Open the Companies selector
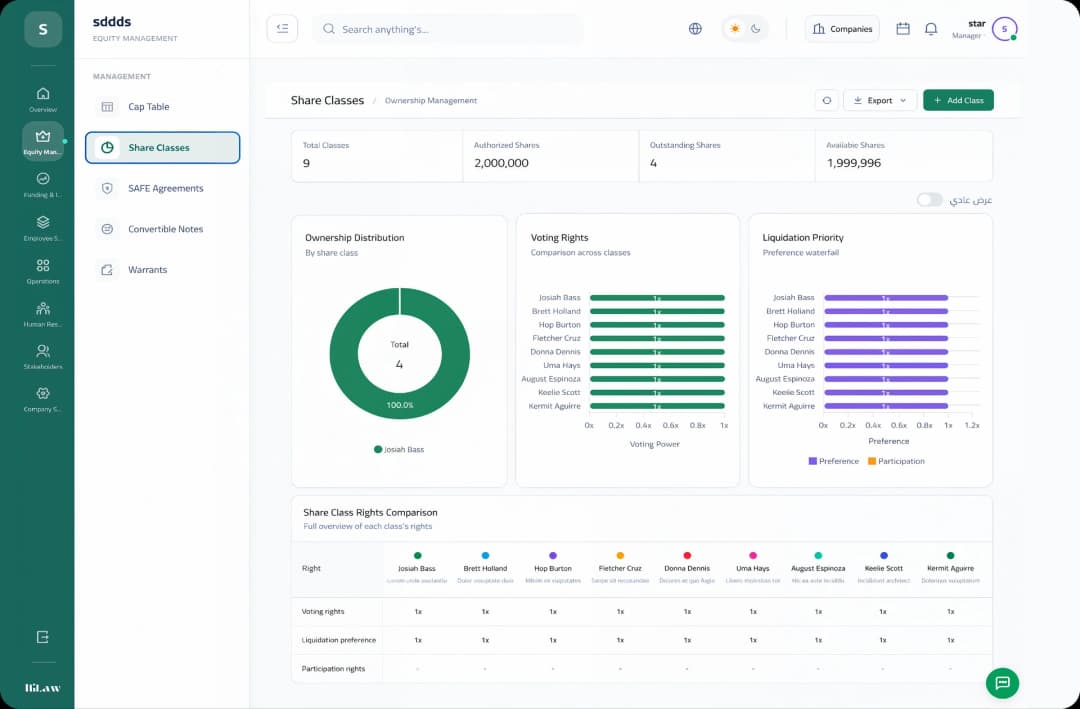Viewport: 1080px width, 709px height. (842, 29)
